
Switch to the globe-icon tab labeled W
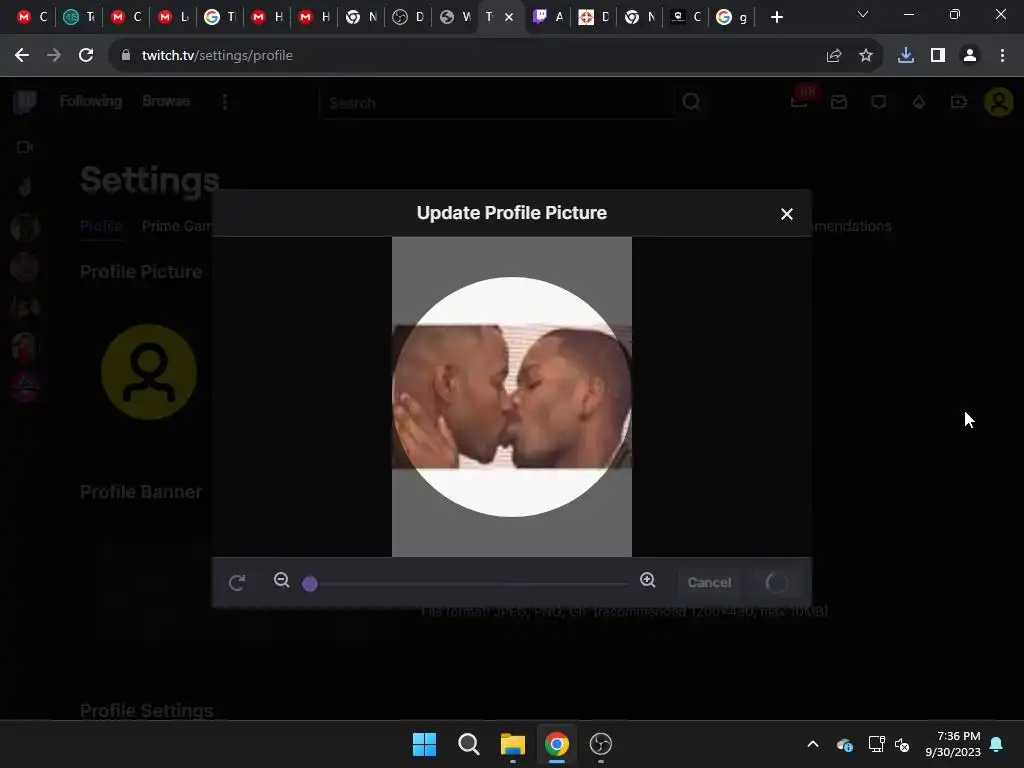coord(455,17)
